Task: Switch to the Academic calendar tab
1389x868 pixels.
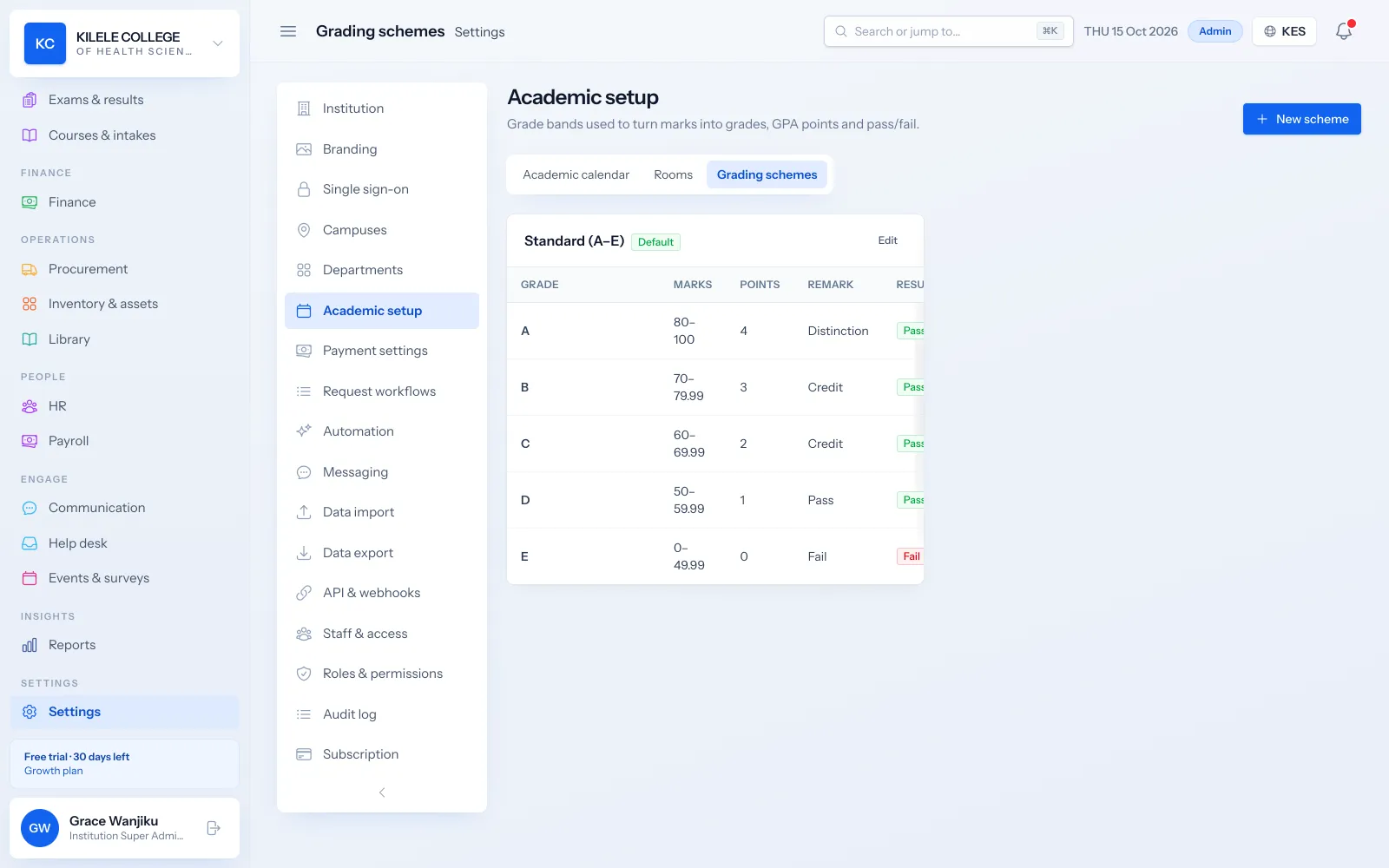Action: pyautogui.click(x=576, y=174)
